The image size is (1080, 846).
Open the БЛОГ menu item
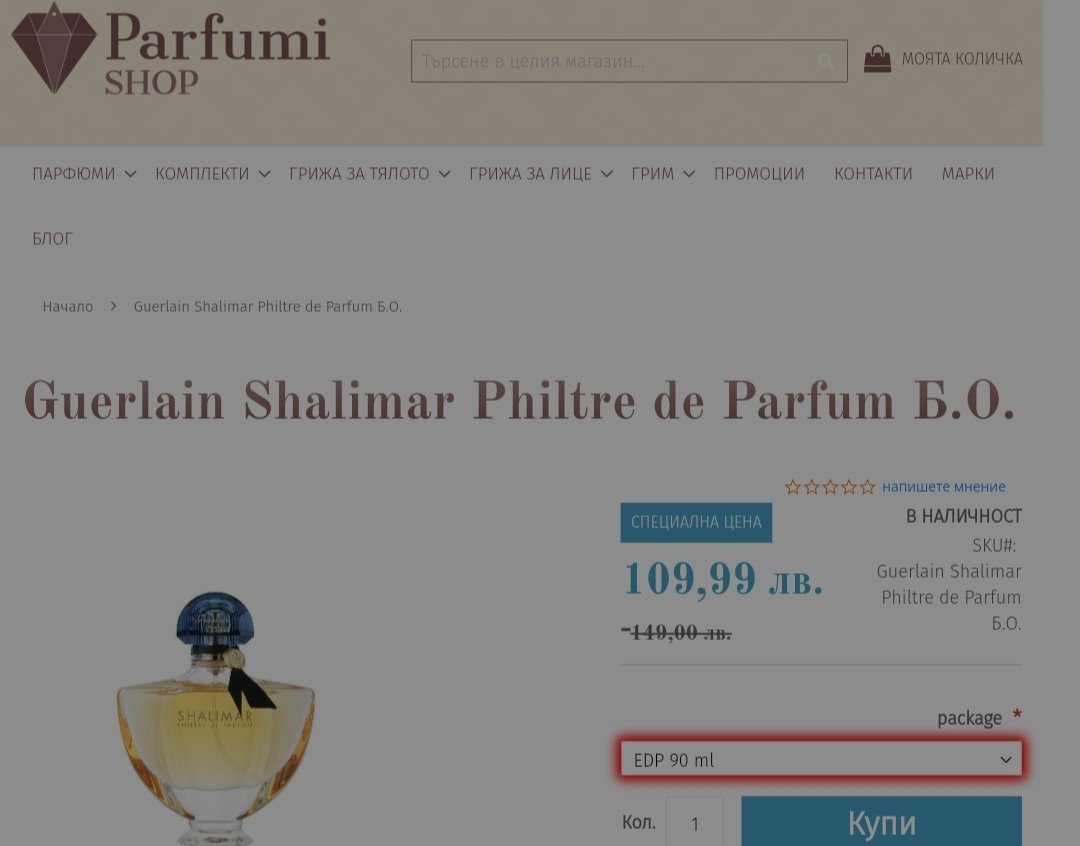(x=52, y=239)
